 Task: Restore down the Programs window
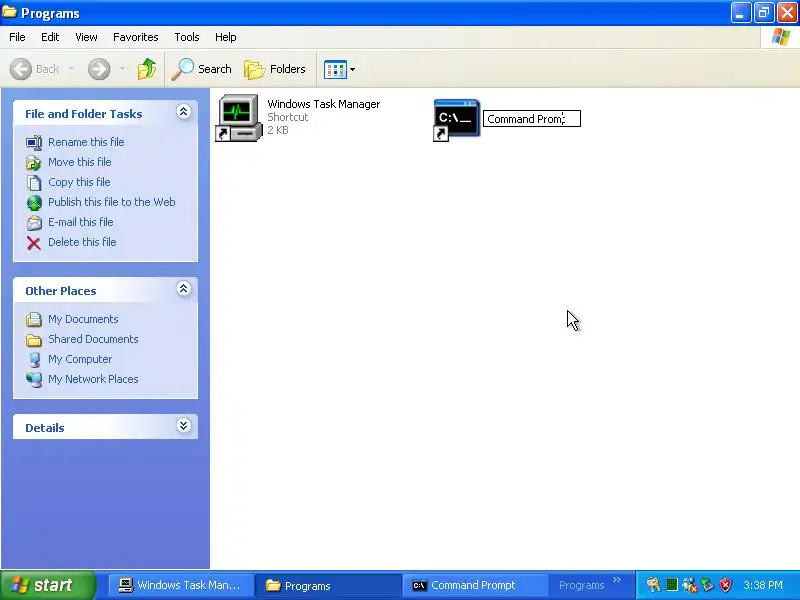click(764, 13)
